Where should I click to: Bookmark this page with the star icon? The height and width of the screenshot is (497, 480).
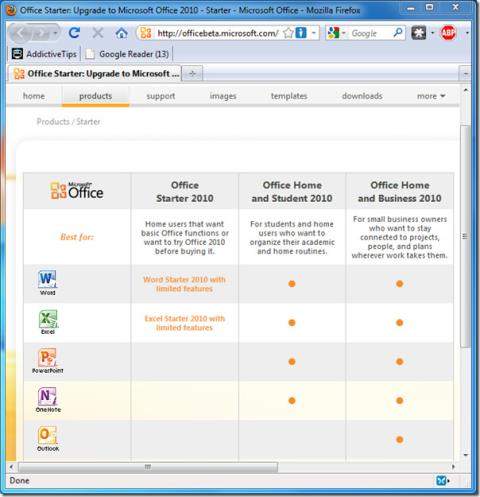pyautogui.click(x=288, y=33)
